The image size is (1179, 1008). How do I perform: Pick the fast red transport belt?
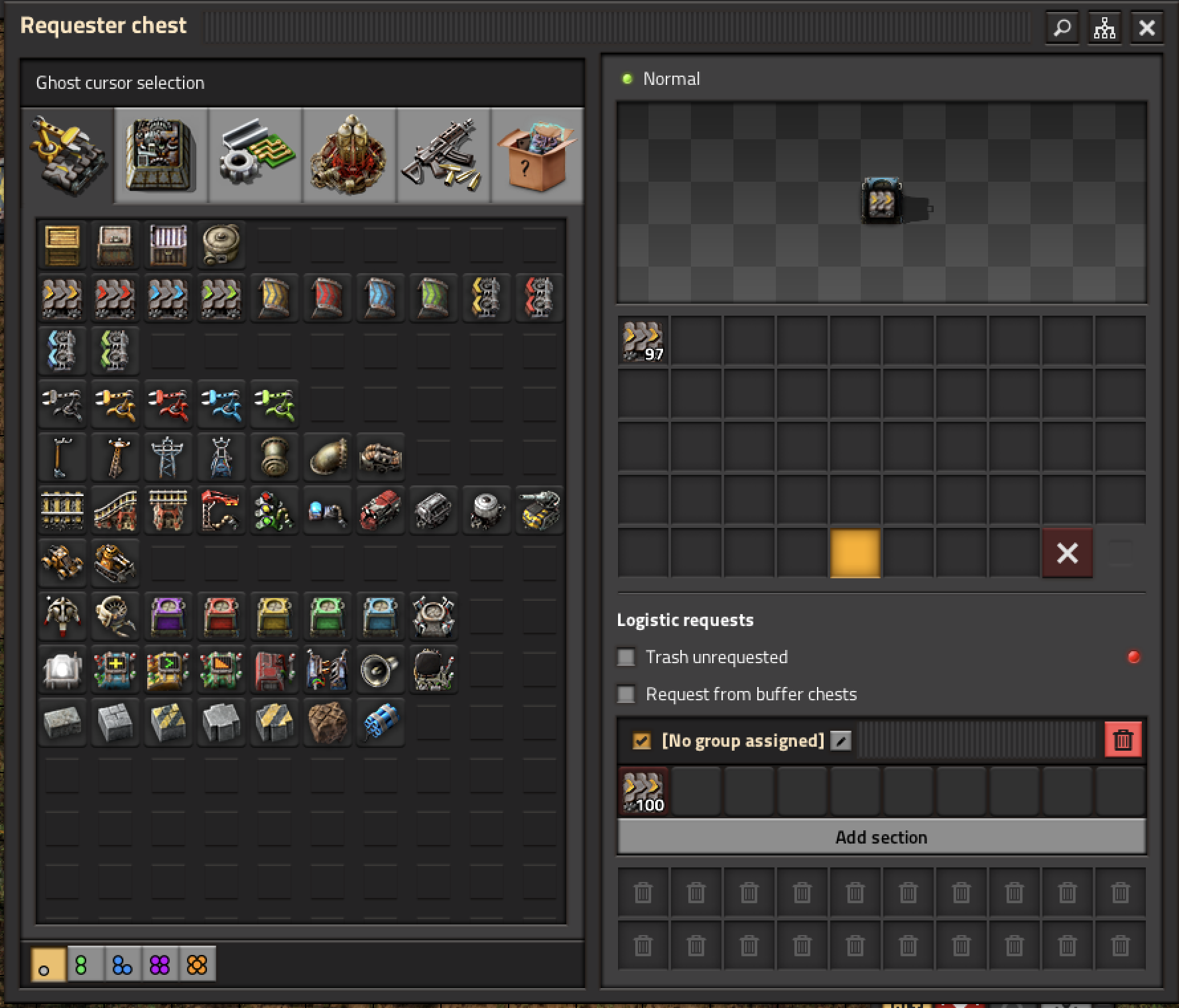[115, 298]
